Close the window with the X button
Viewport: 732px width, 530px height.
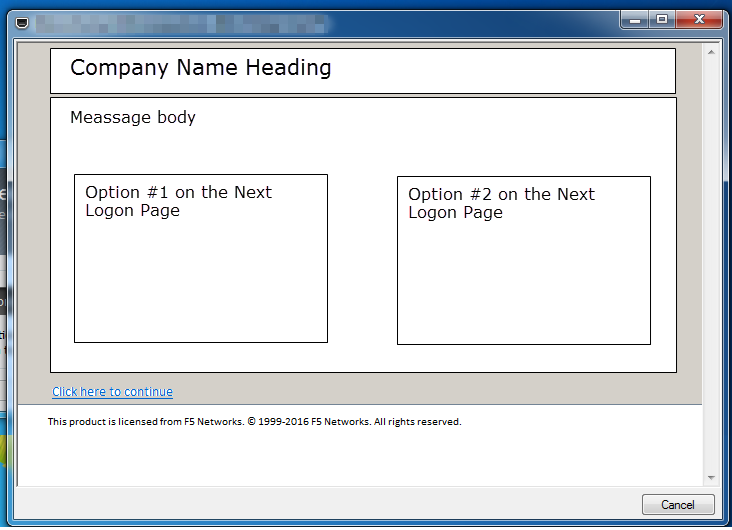coord(699,20)
